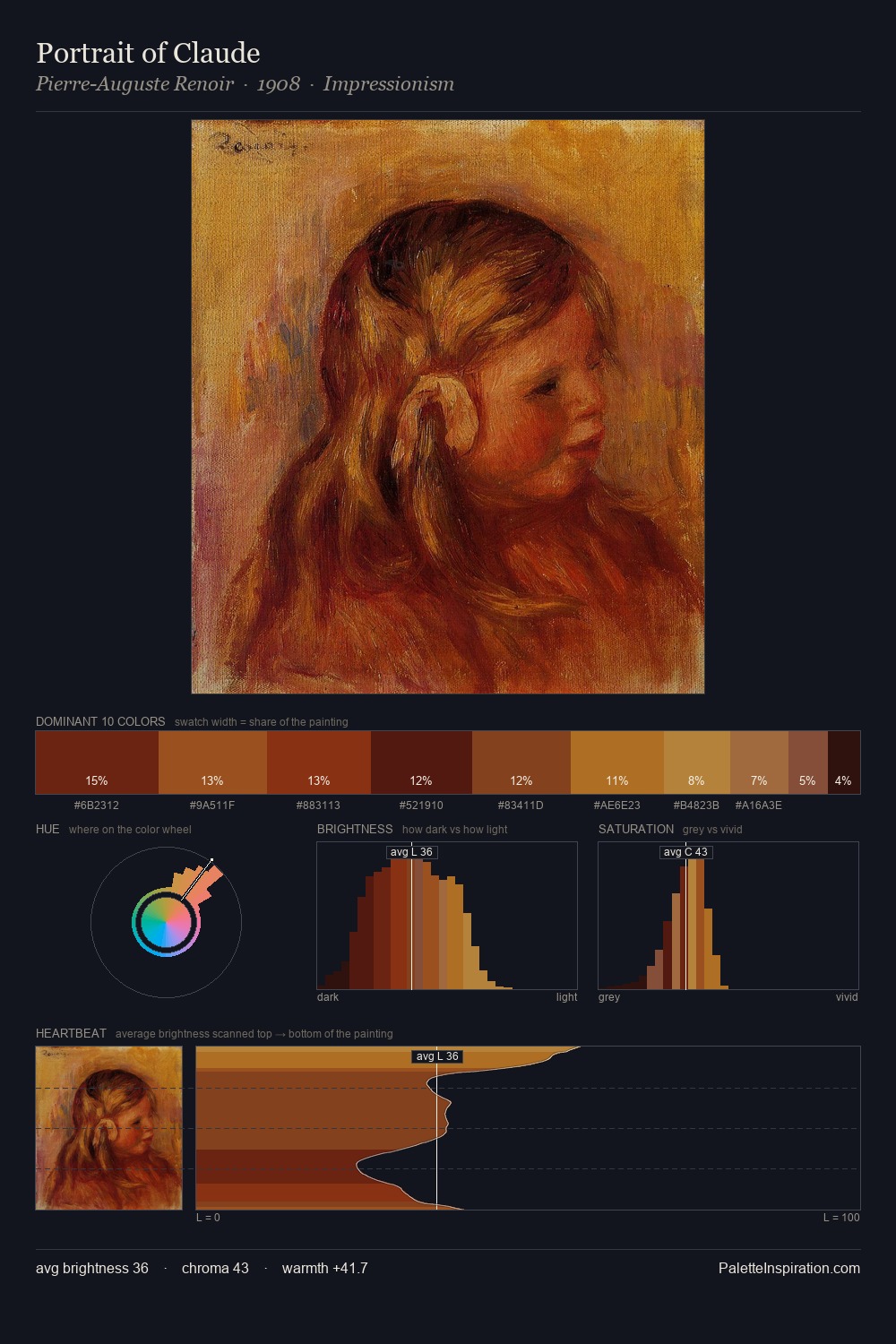The image size is (896, 1344).
Task: Open the small painting thumbnail beside Heartbeat chart
Action: [109, 1128]
